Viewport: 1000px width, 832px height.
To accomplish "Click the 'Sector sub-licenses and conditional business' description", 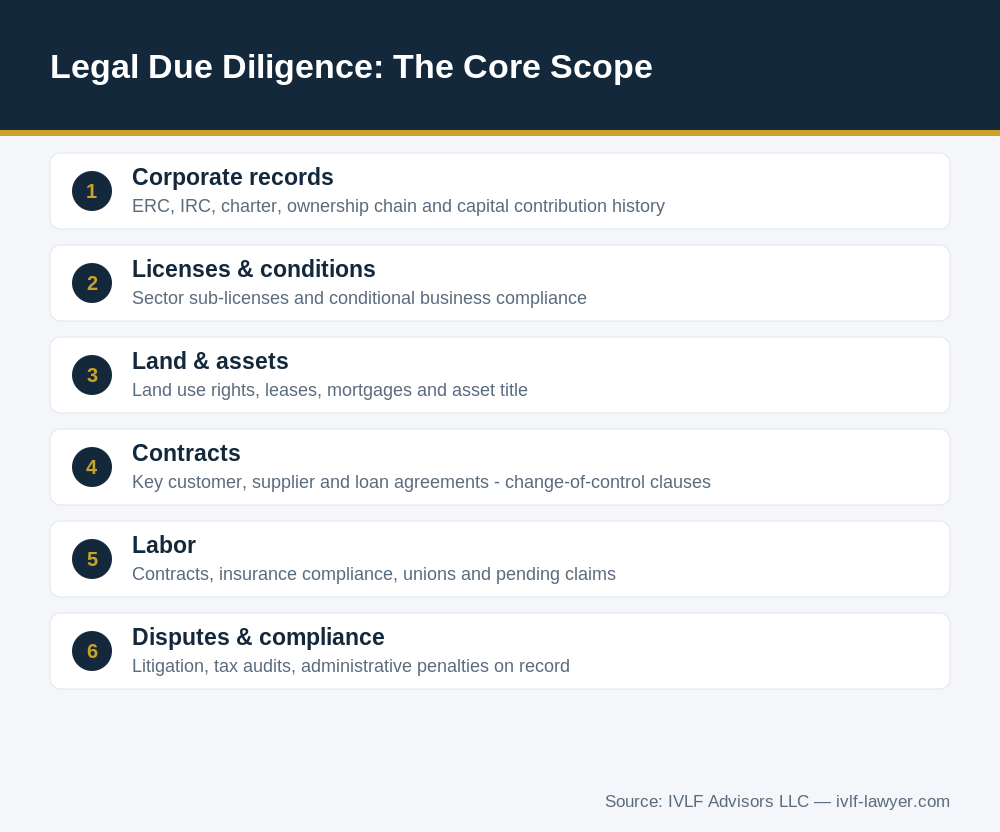I will [x=359, y=298].
